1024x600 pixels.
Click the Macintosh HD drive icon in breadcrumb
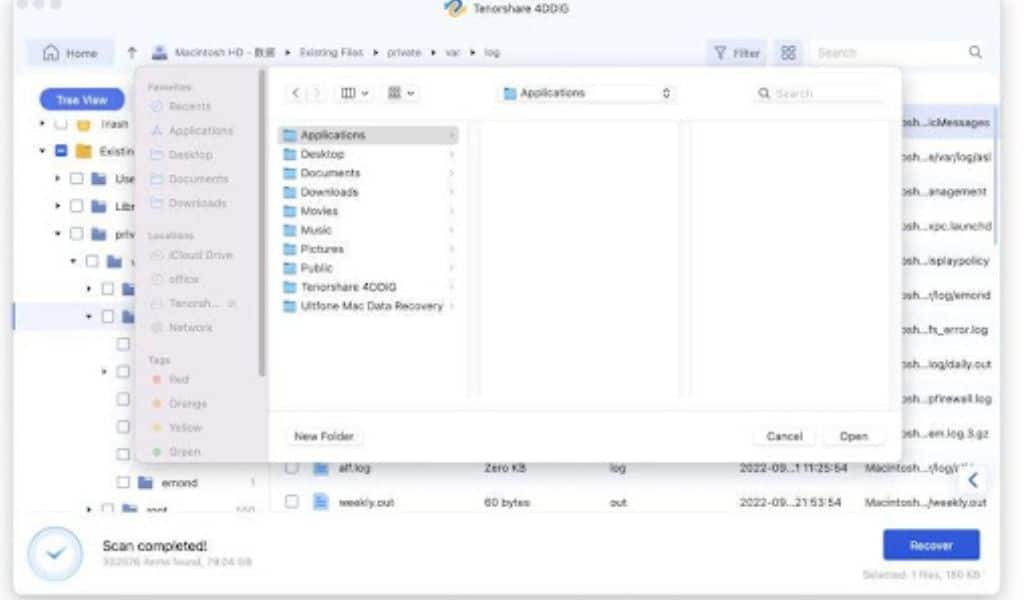[159, 52]
